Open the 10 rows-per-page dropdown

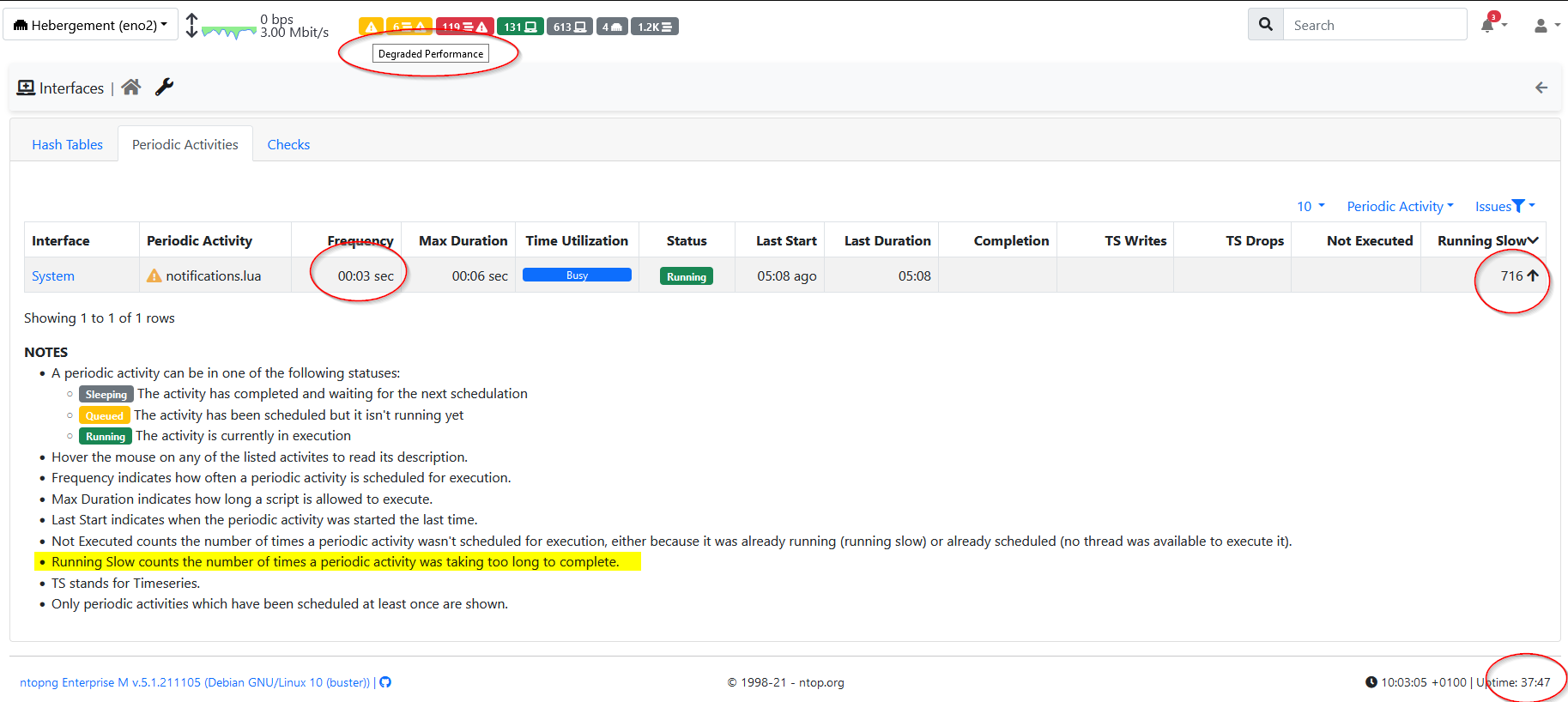click(x=1311, y=206)
